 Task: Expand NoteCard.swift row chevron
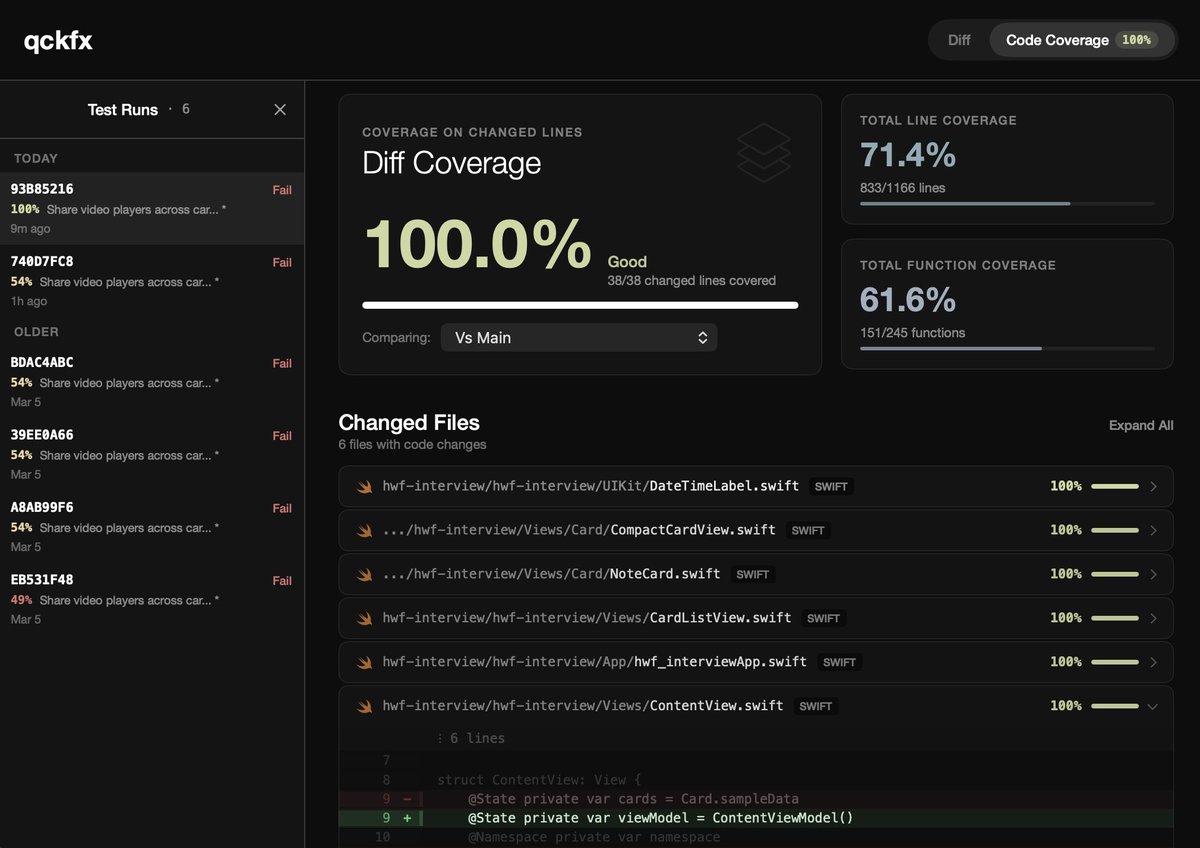point(1153,574)
